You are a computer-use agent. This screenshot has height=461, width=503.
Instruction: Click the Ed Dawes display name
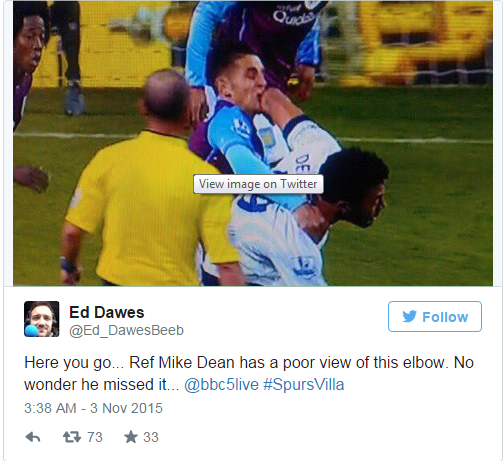click(107, 312)
